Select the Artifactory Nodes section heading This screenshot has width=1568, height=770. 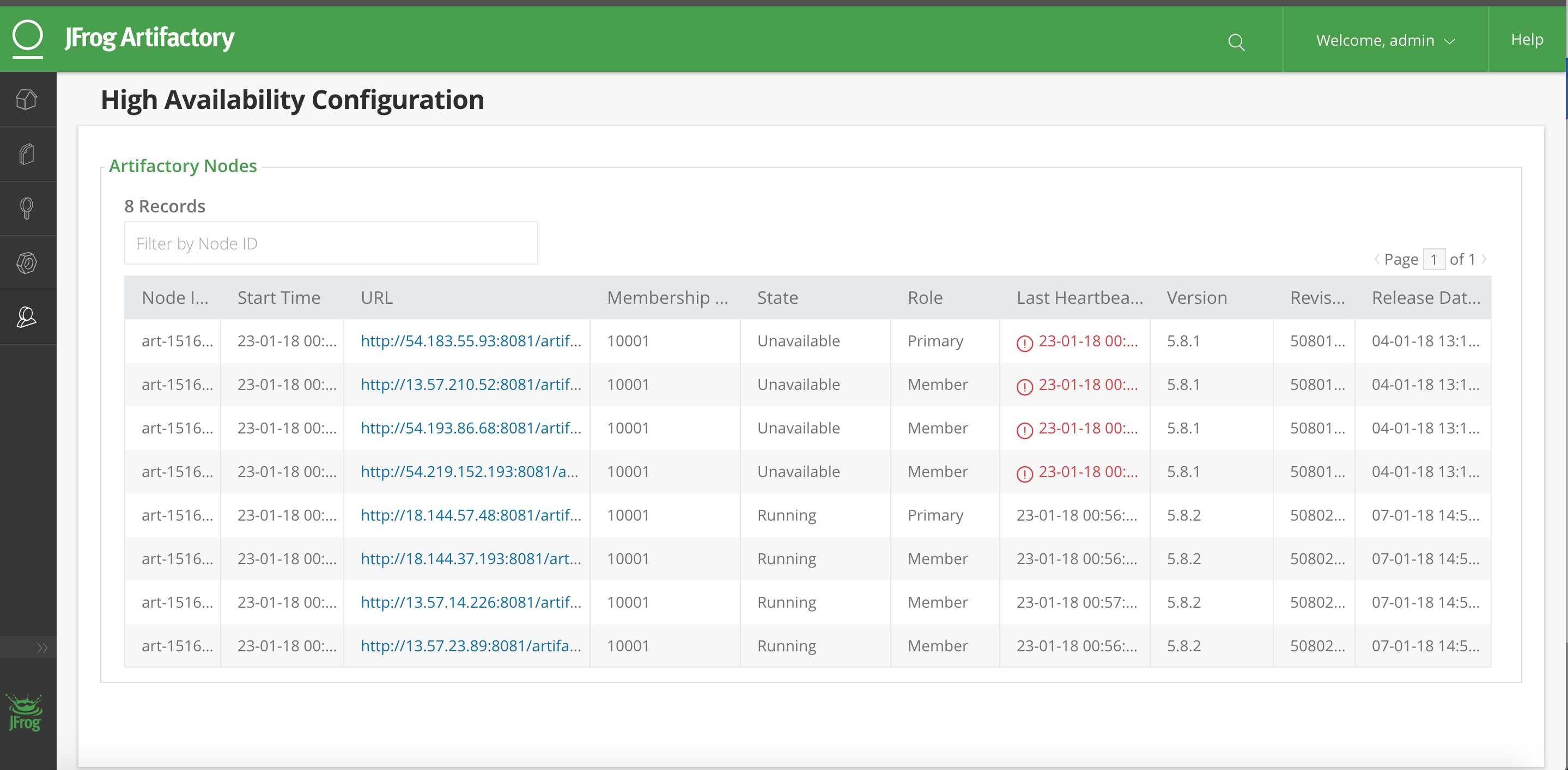pyautogui.click(x=183, y=166)
